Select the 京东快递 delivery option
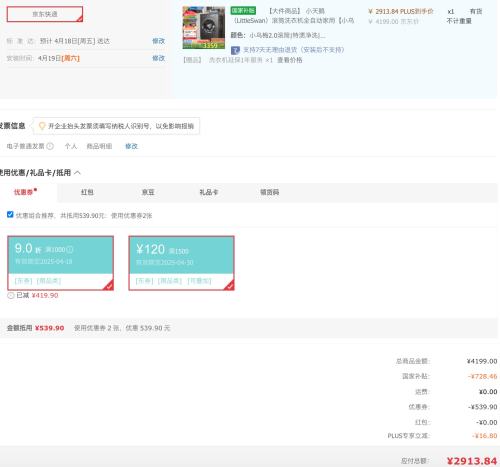Viewport: 500px width, 467px height. point(45,14)
